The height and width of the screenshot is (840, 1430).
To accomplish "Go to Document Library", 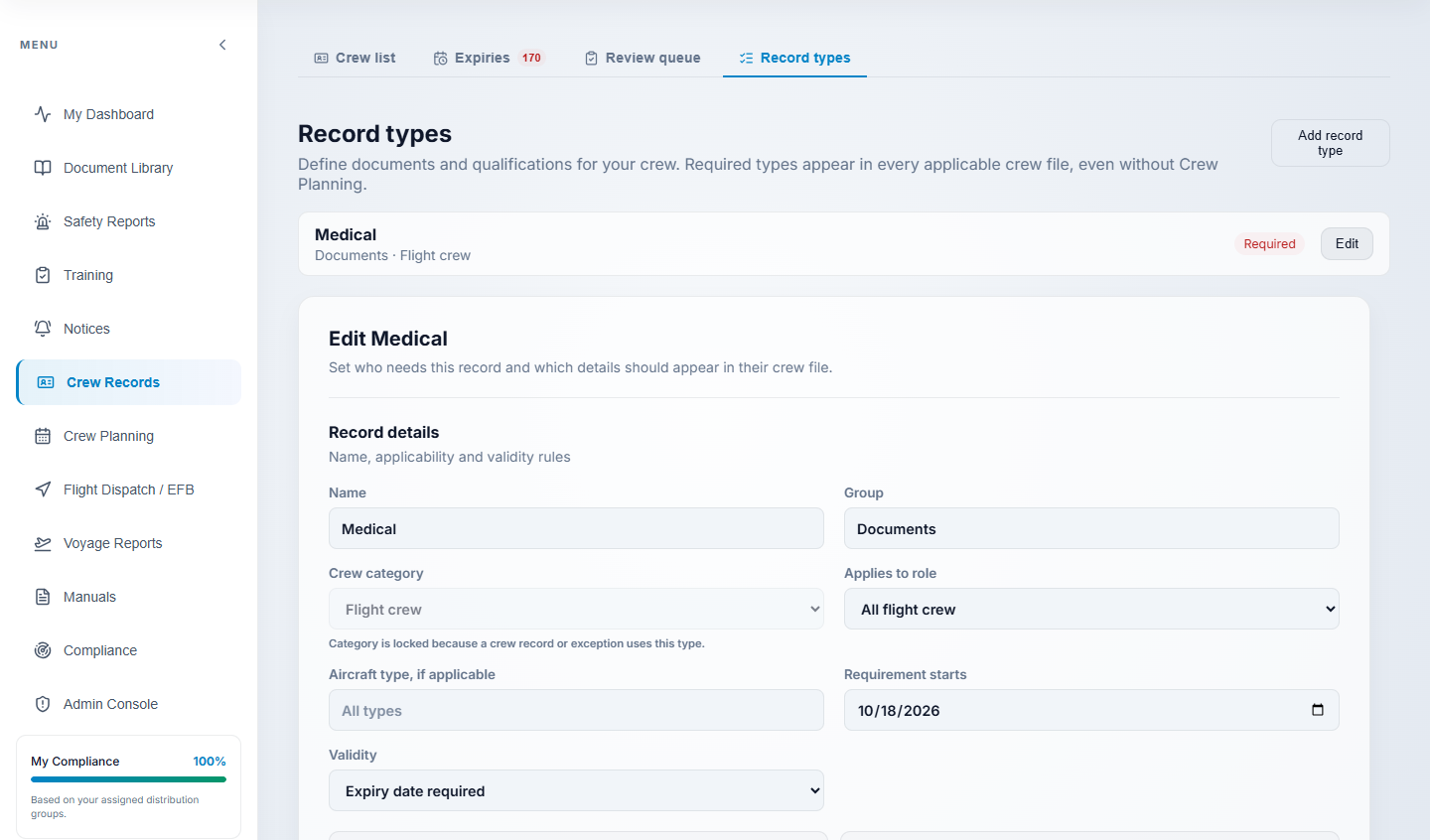I will pos(128,168).
